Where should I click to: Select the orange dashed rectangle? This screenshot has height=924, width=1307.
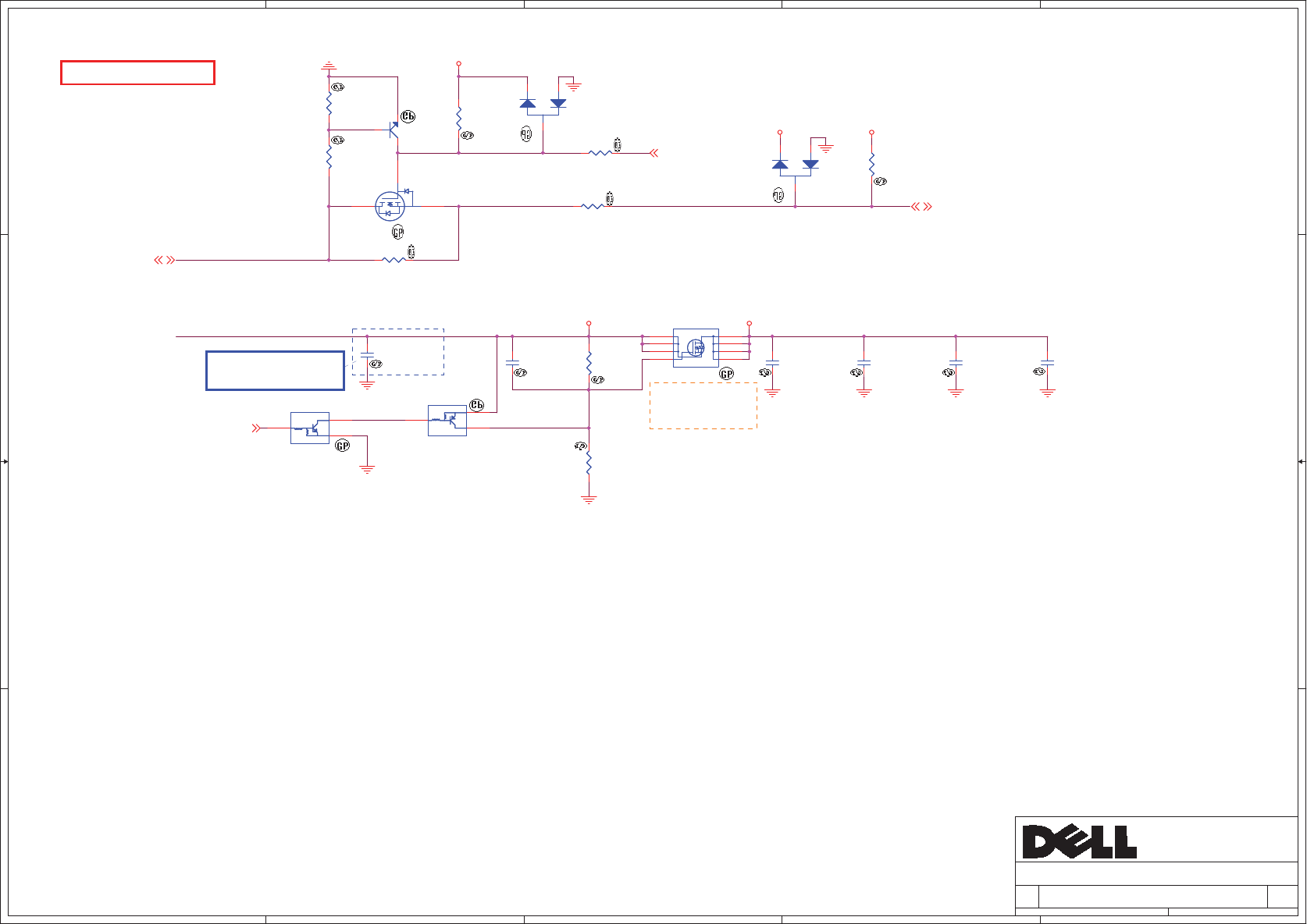pyautogui.click(x=703, y=406)
